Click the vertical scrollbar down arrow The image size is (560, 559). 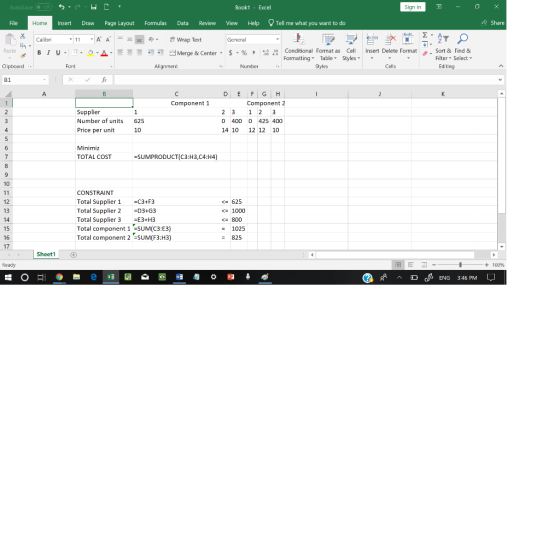coord(501,246)
